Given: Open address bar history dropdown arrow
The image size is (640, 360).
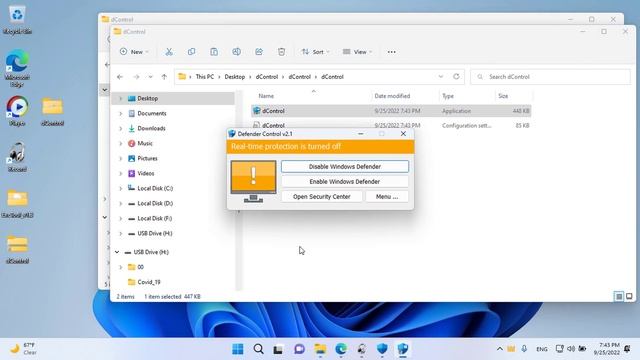Looking at the screenshot, I should [441, 77].
